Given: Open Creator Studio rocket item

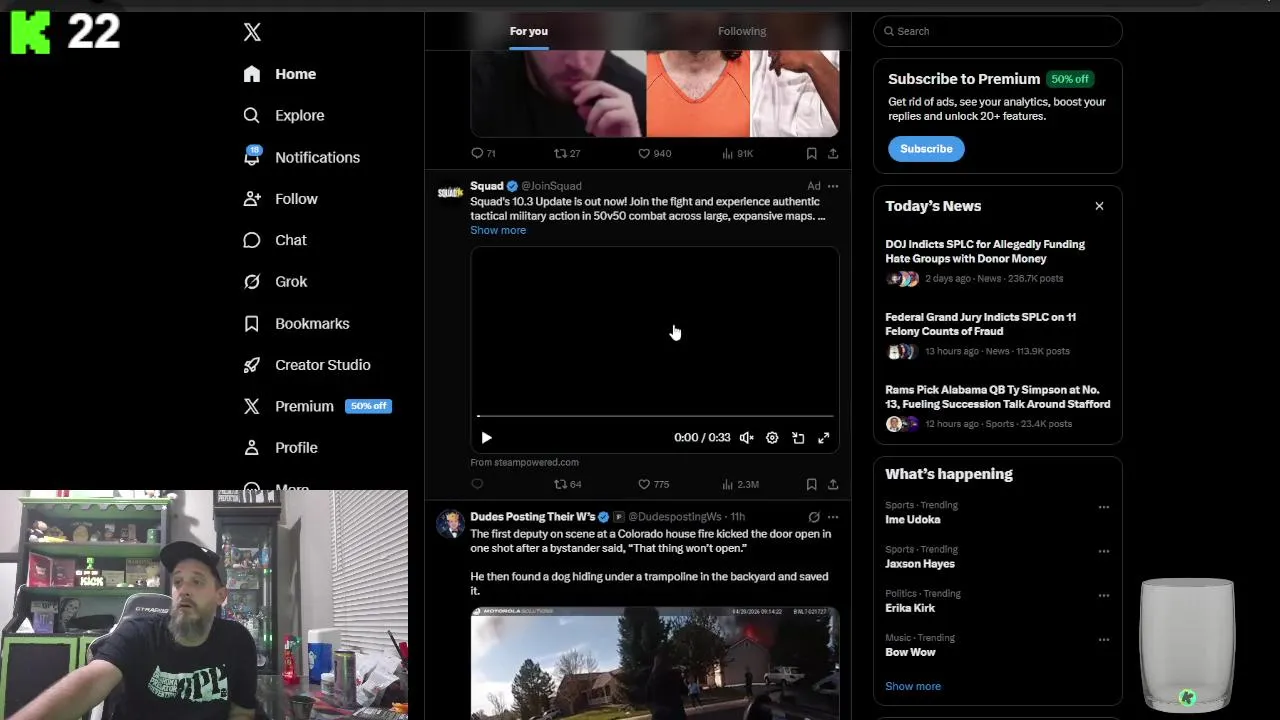Looking at the screenshot, I should (x=307, y=365).
